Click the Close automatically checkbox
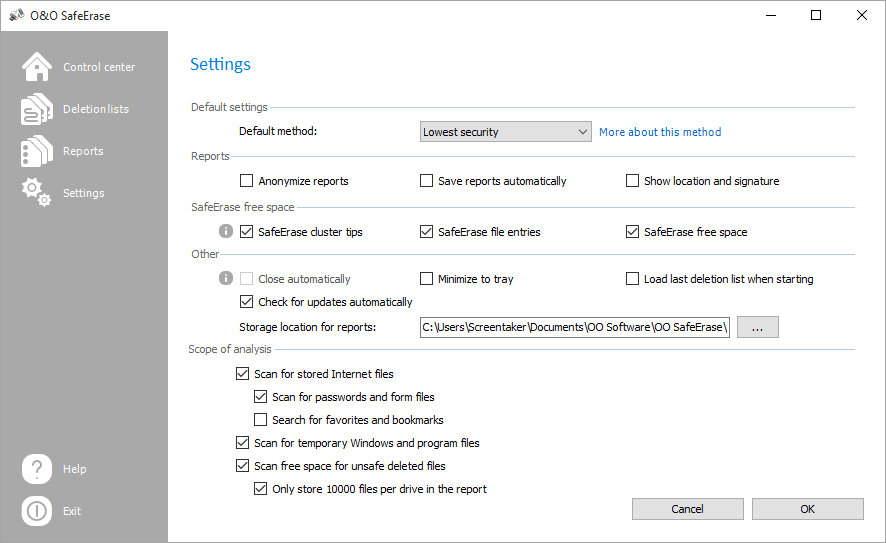Image resolution: width=886 pixels, height=543 pixels. [x=246, y=279]
